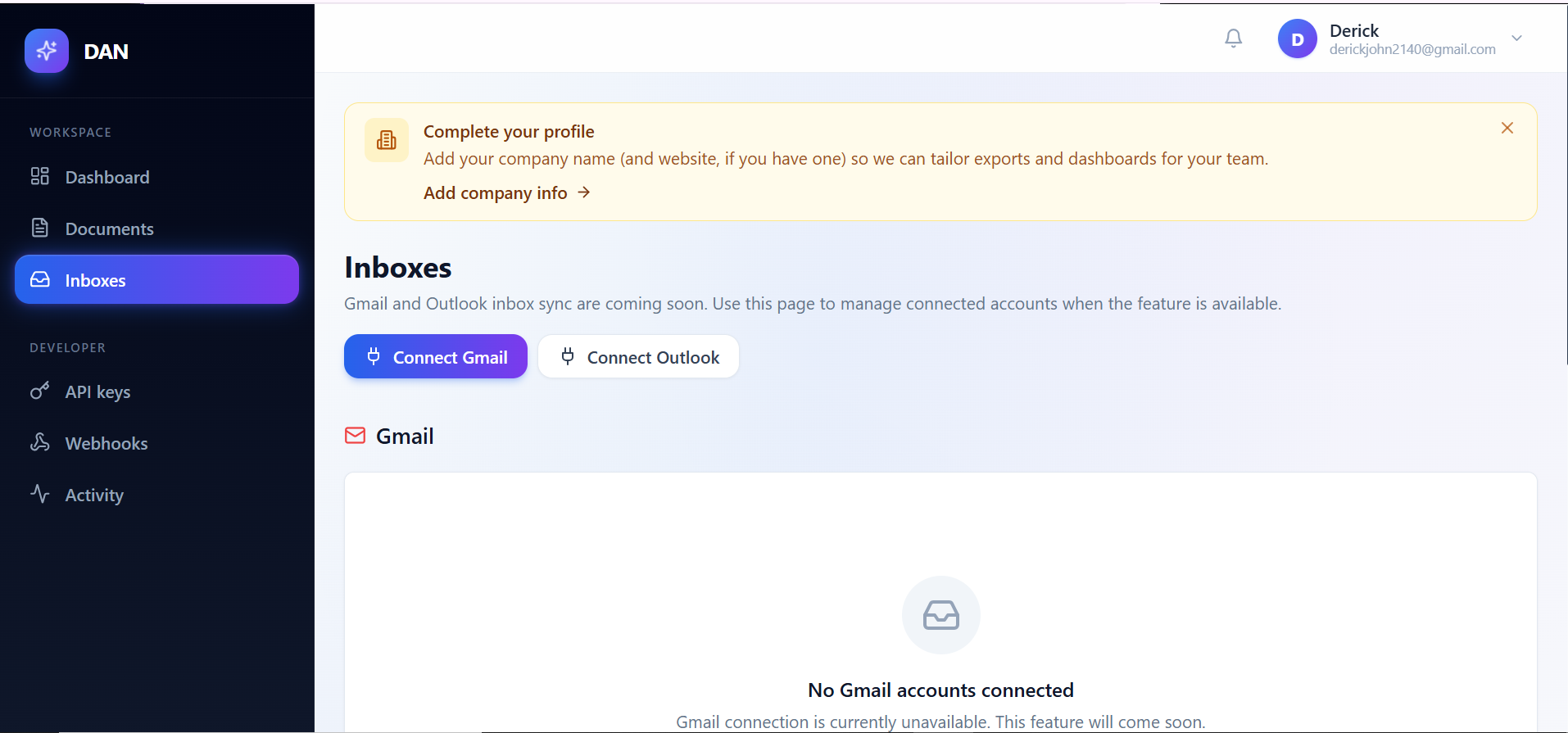Image resolution: width=1568 pixels, height=733 pixels.
Task: Go to Documents in the sidebar
Action: click(156, 228)
